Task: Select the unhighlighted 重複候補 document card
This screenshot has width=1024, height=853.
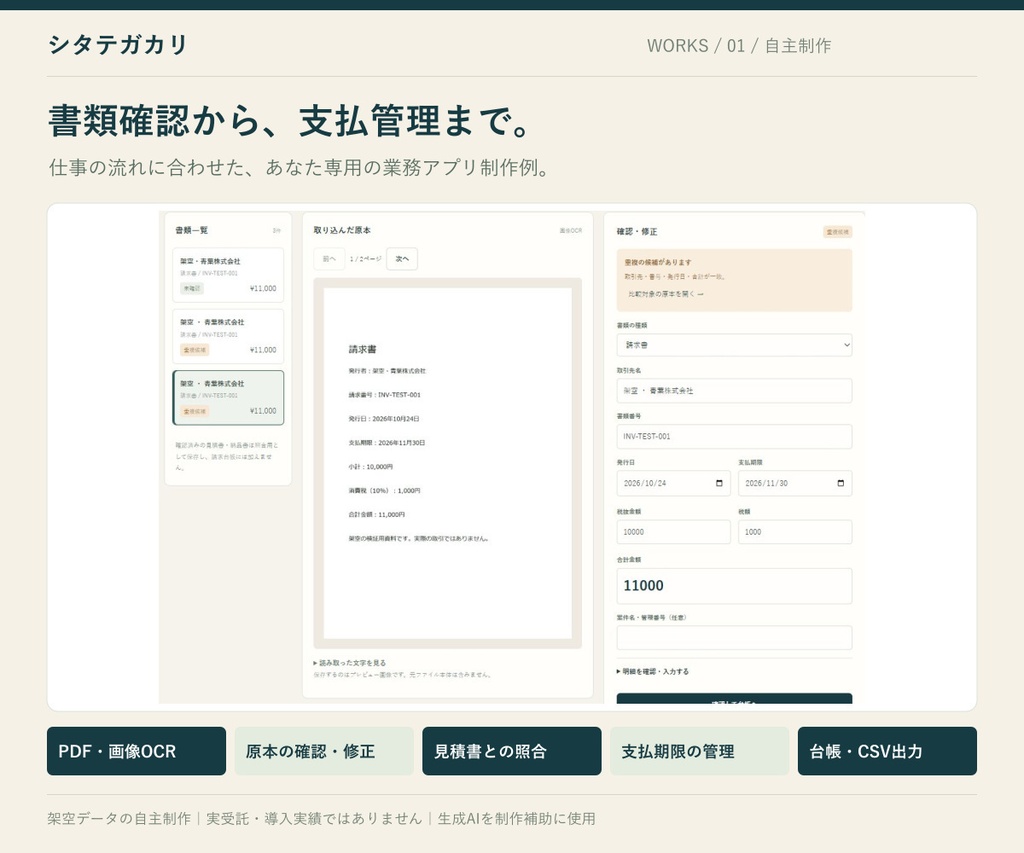Action: point(228,336)
